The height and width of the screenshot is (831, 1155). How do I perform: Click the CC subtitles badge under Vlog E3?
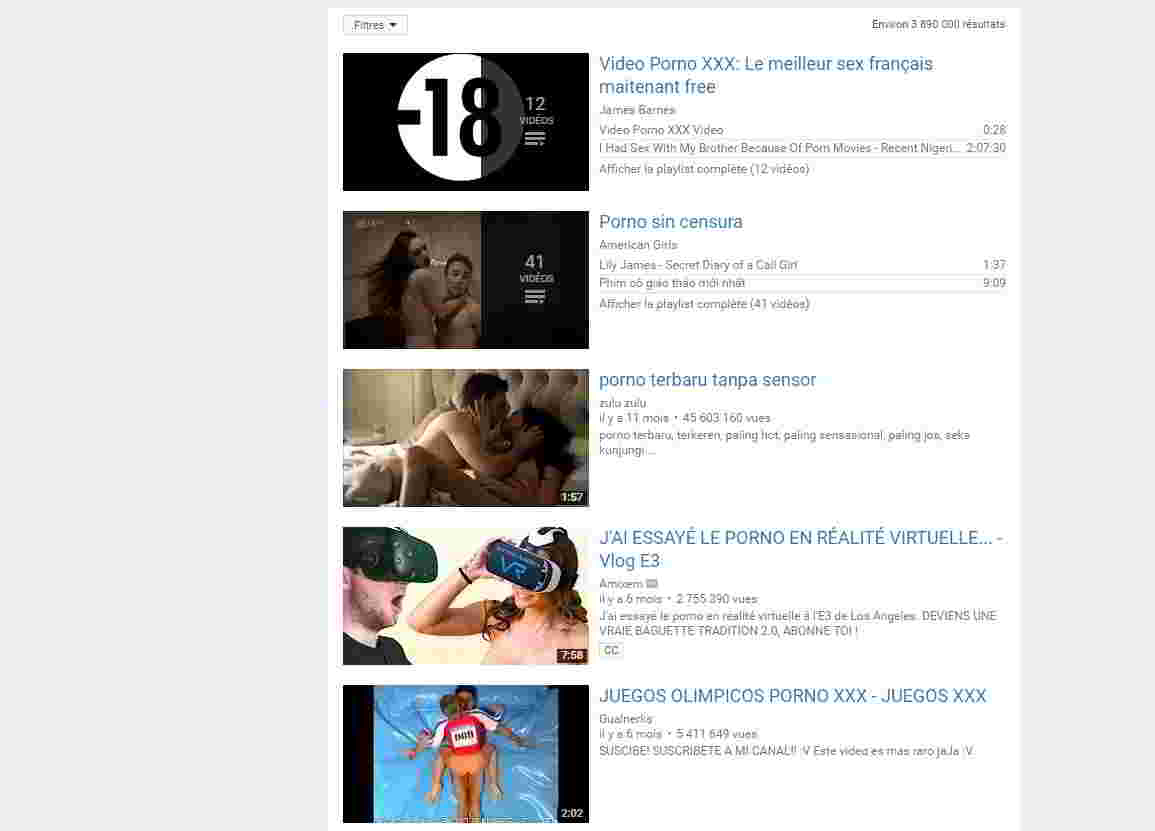(x=611, y=651)
